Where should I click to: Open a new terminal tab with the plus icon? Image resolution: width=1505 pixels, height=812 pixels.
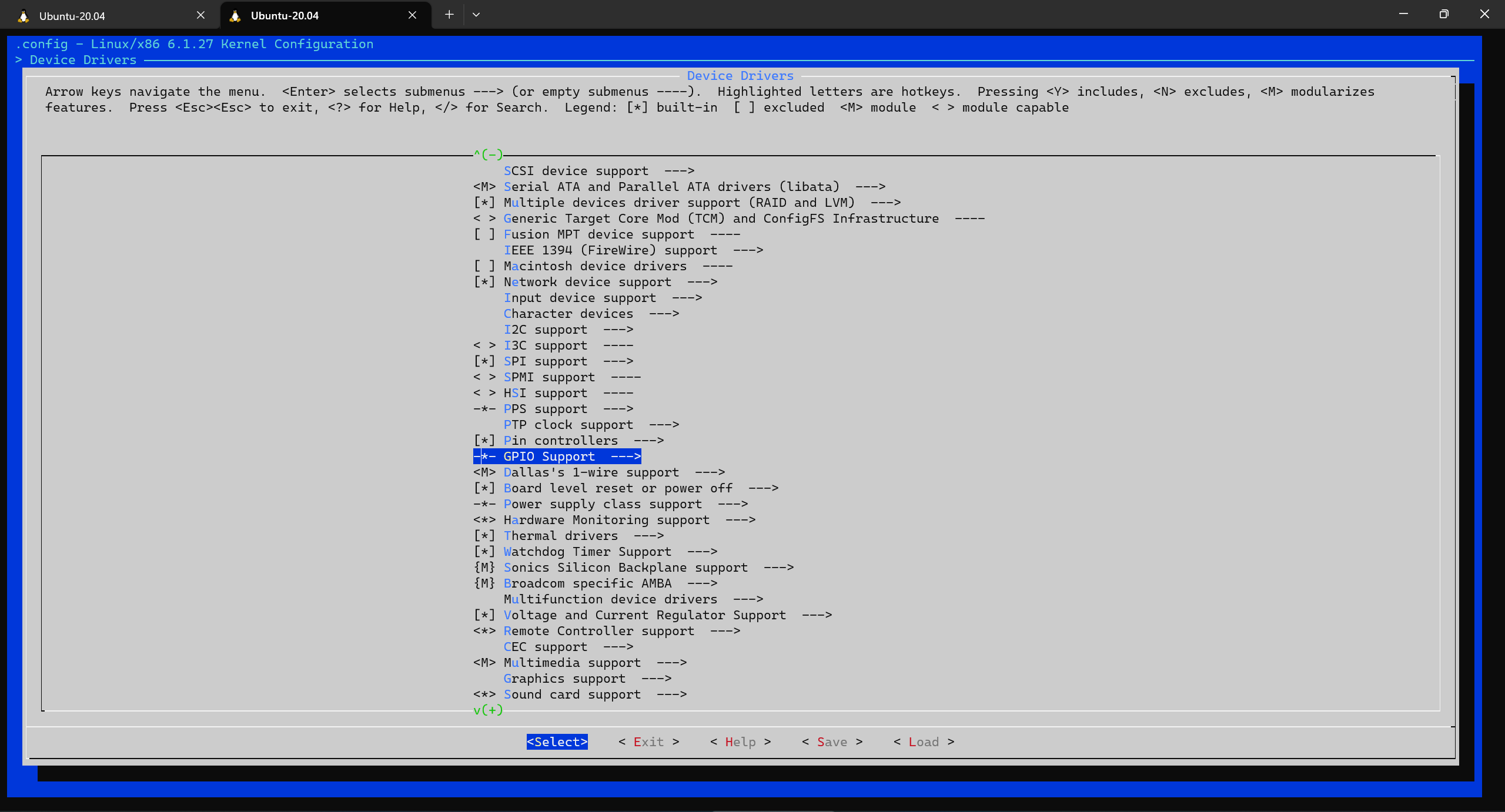click(x=449, y=14)
